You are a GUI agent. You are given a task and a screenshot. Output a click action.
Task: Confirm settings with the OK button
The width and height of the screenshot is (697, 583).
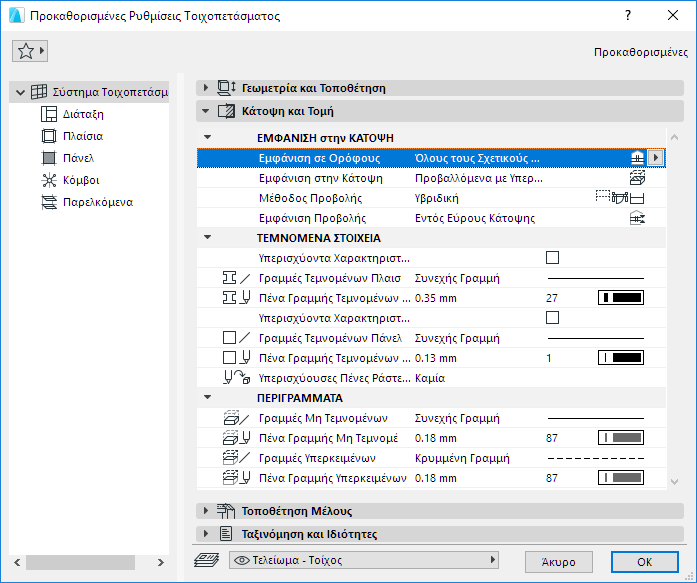(x=645, y=562)
